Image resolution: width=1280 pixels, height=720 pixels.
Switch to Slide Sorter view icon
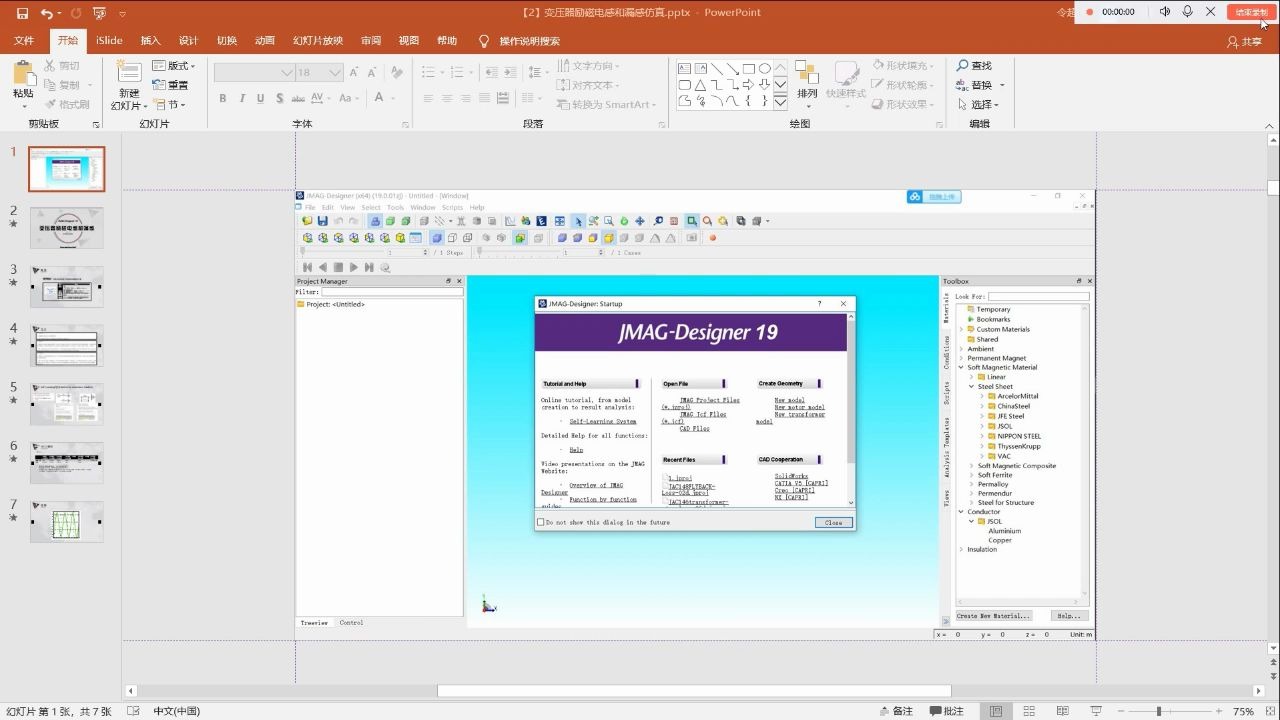[x=1027, y=711]
